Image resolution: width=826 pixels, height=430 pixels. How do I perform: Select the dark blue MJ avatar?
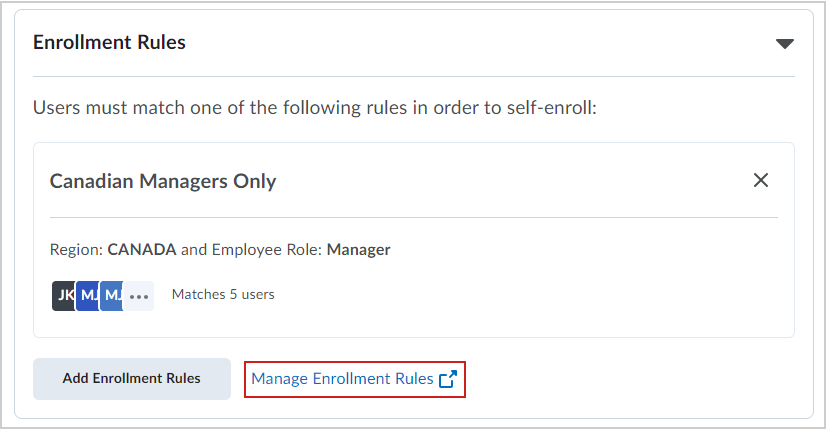(x=87, y=296)
